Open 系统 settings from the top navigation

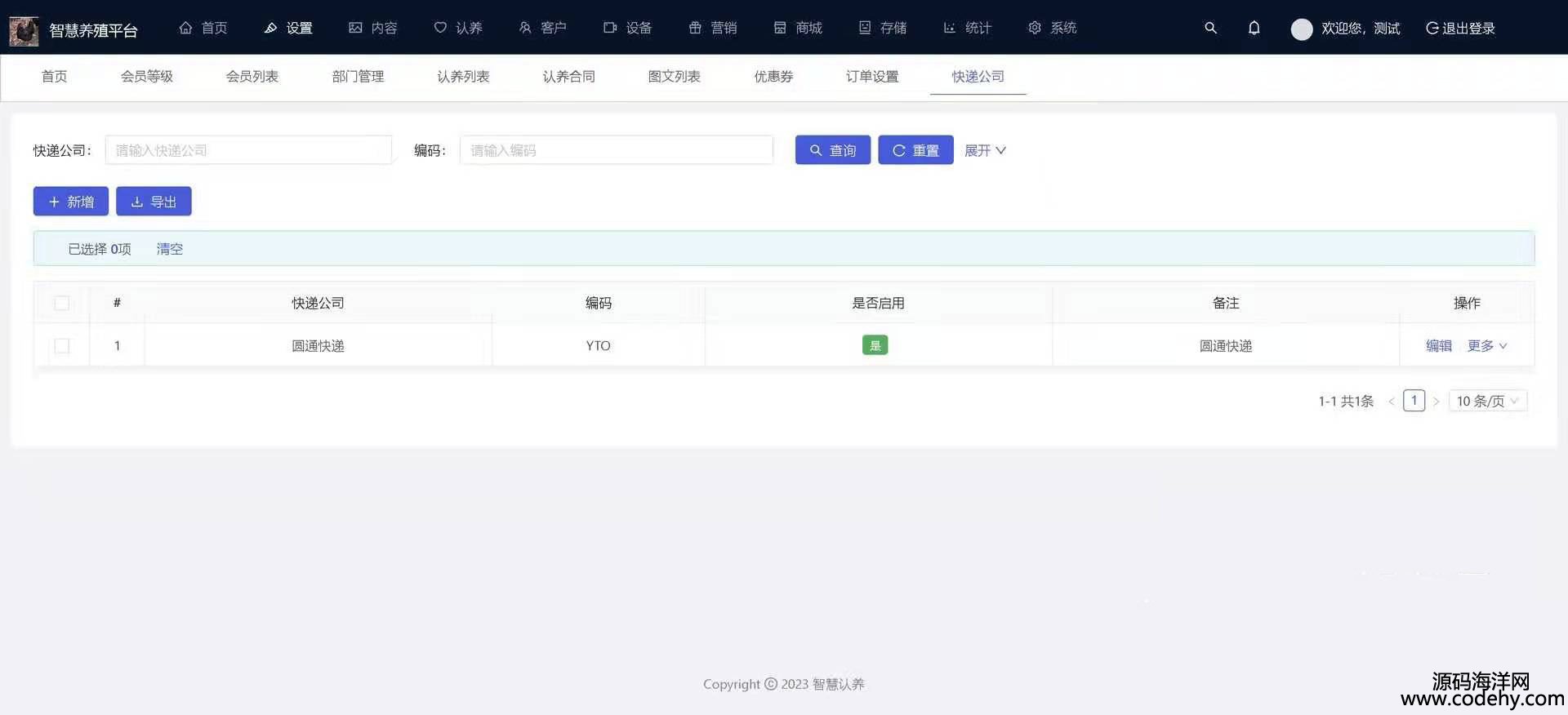point(1052,28)
